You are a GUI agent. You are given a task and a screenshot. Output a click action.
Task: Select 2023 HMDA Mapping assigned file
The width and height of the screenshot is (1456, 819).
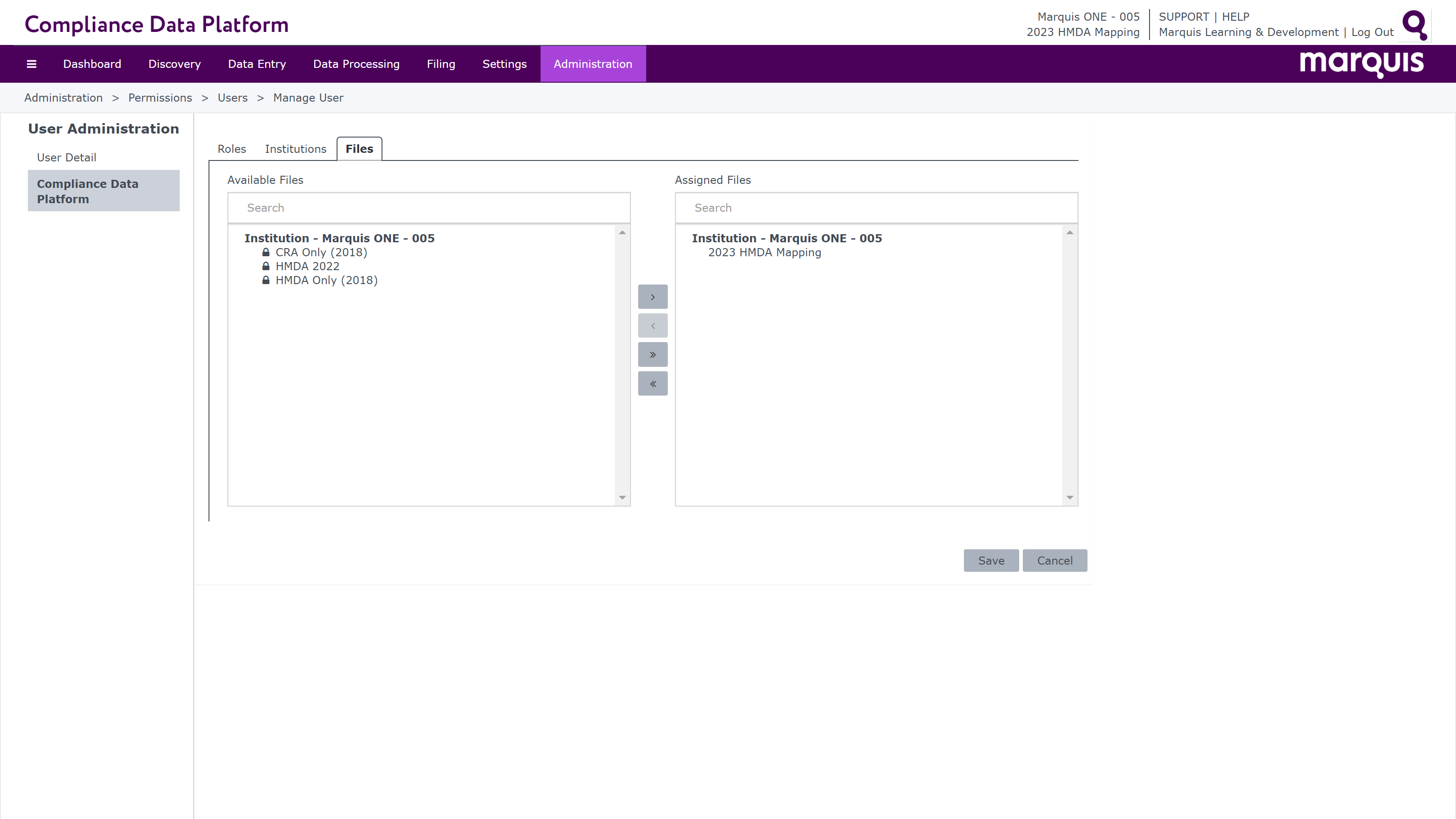click(764, 252)
